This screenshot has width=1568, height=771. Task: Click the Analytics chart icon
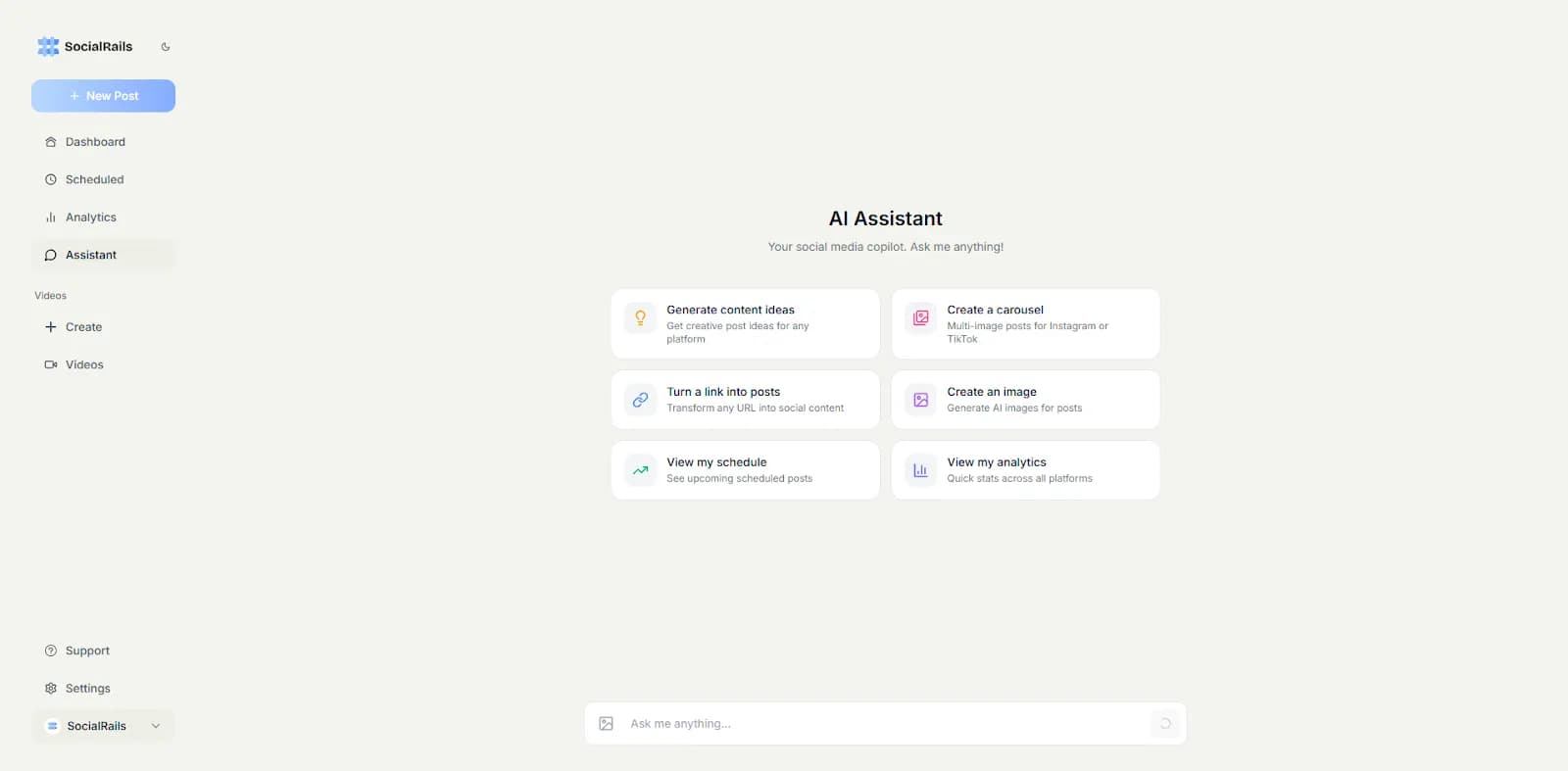tap(50, 217)
